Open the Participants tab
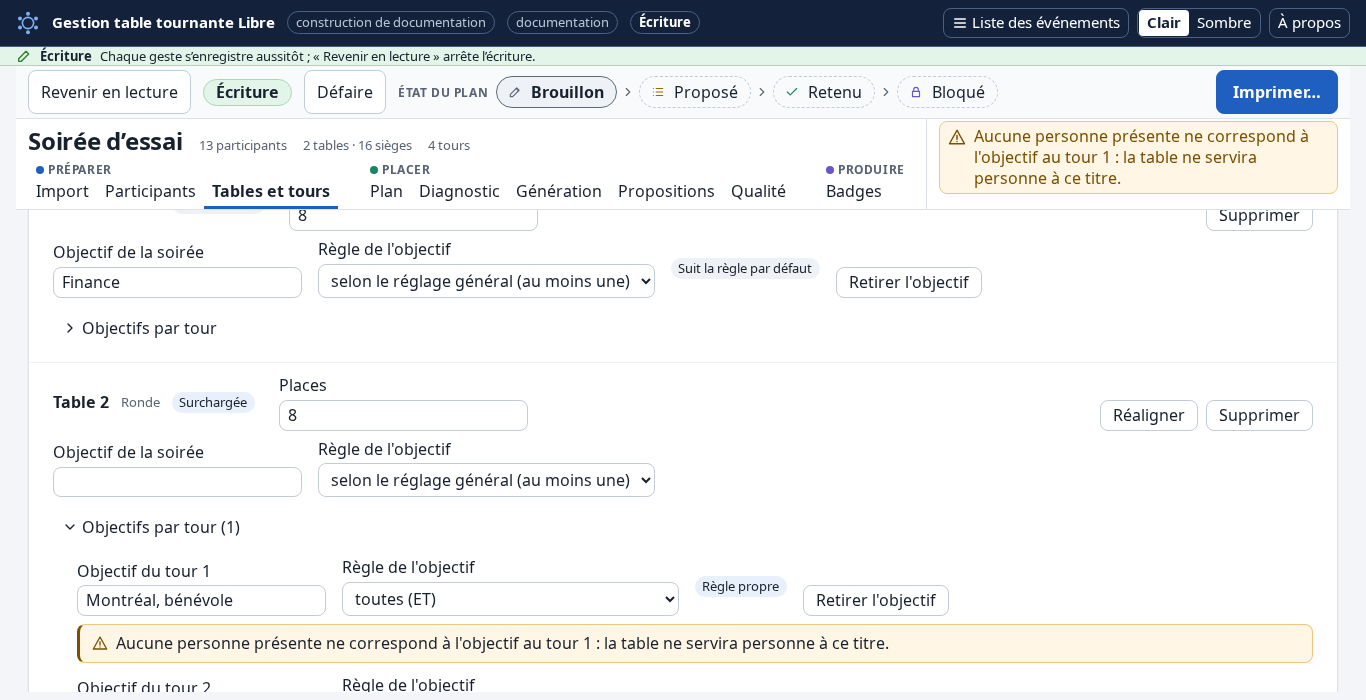 coord(150,191)
